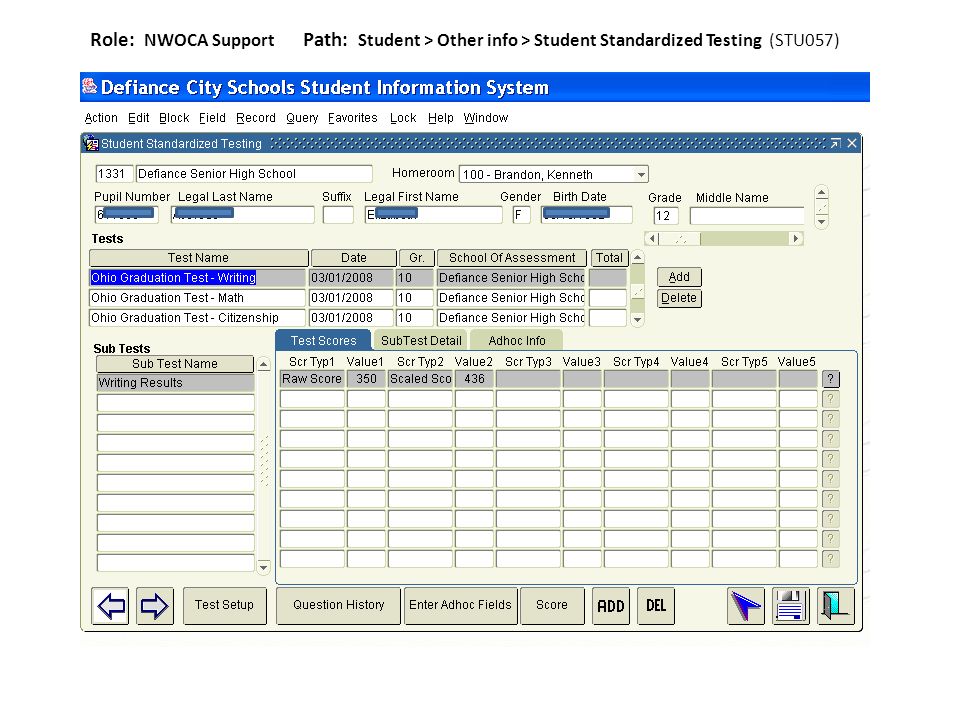
Task: Select the Writing Results sub test
Action: pyautogui.click(x=175, y=383)
